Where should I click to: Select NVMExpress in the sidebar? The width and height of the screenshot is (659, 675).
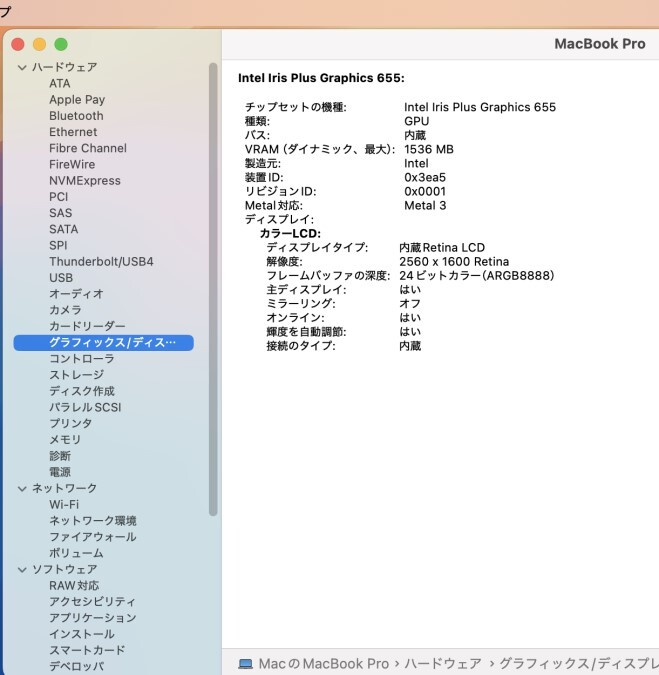pos(85,180)
